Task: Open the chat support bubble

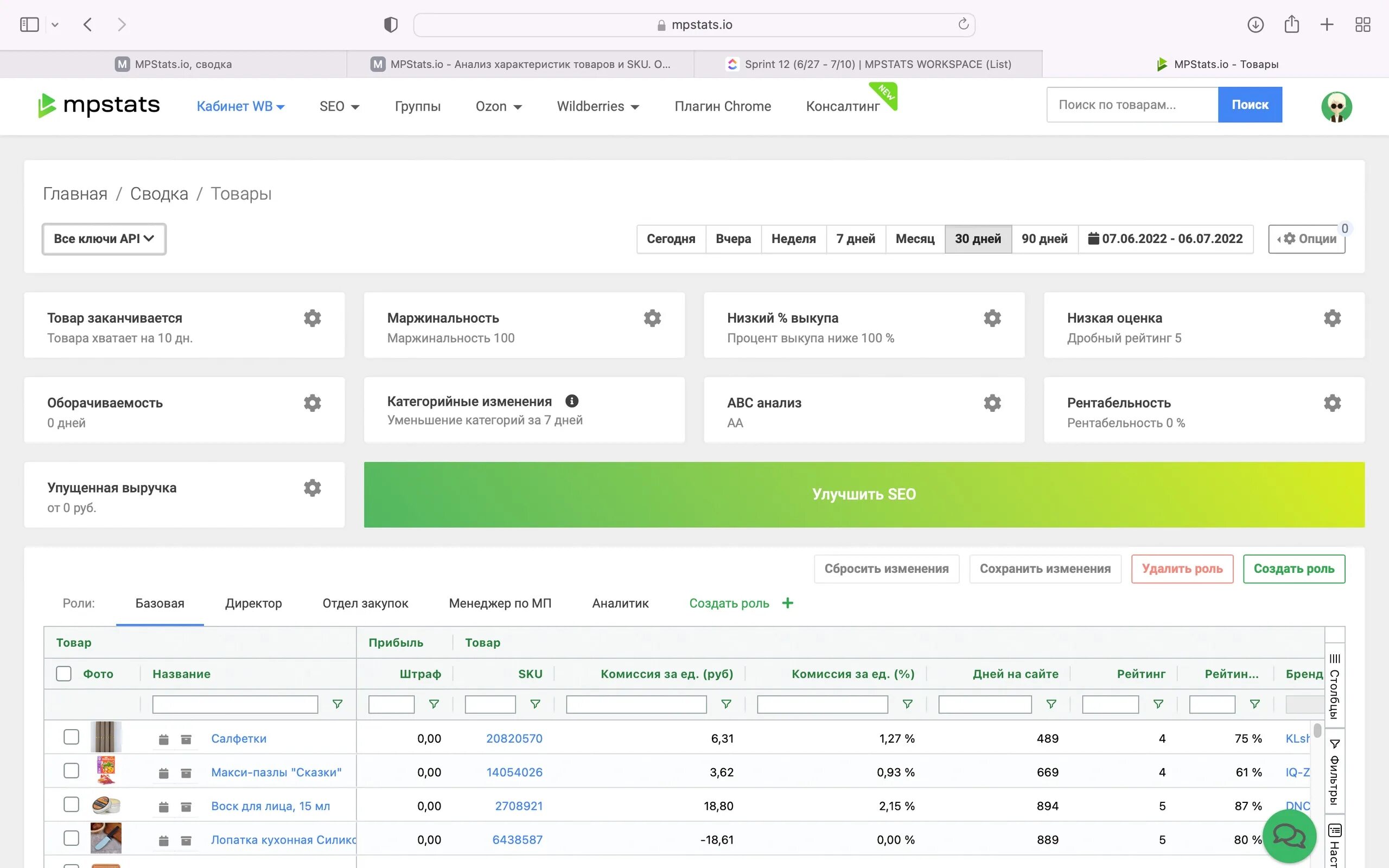Action: (x=1289, y=836)
